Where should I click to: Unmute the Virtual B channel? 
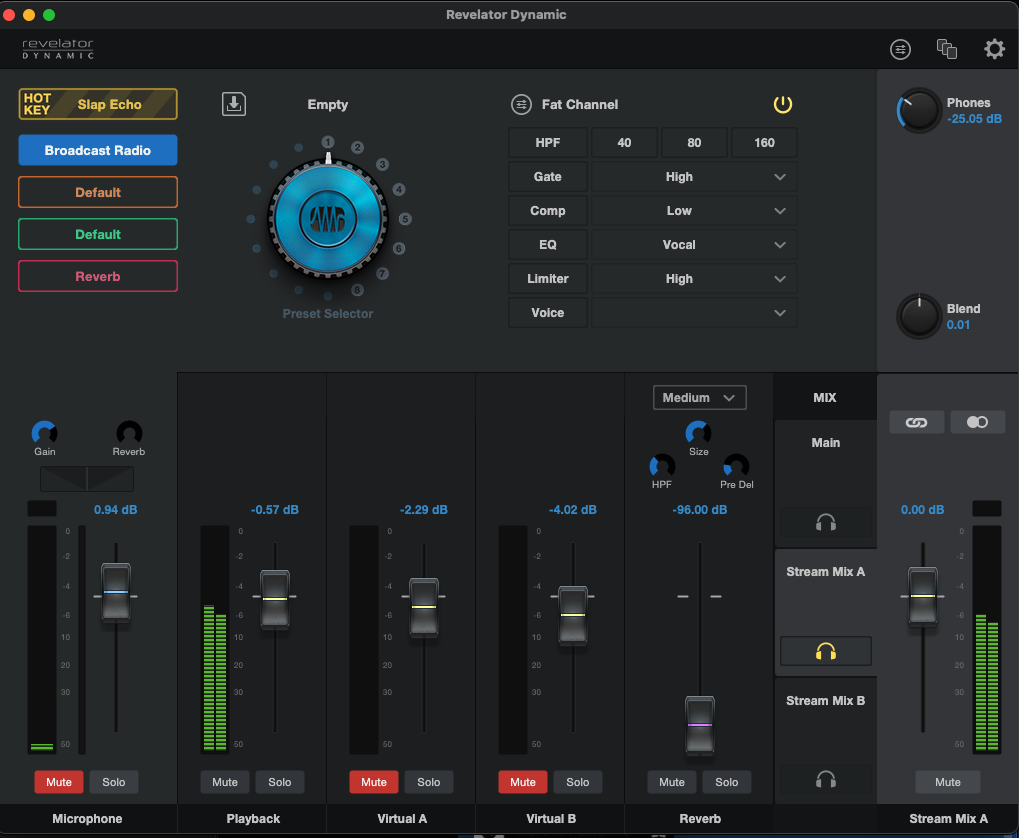[x=522, y=782]
